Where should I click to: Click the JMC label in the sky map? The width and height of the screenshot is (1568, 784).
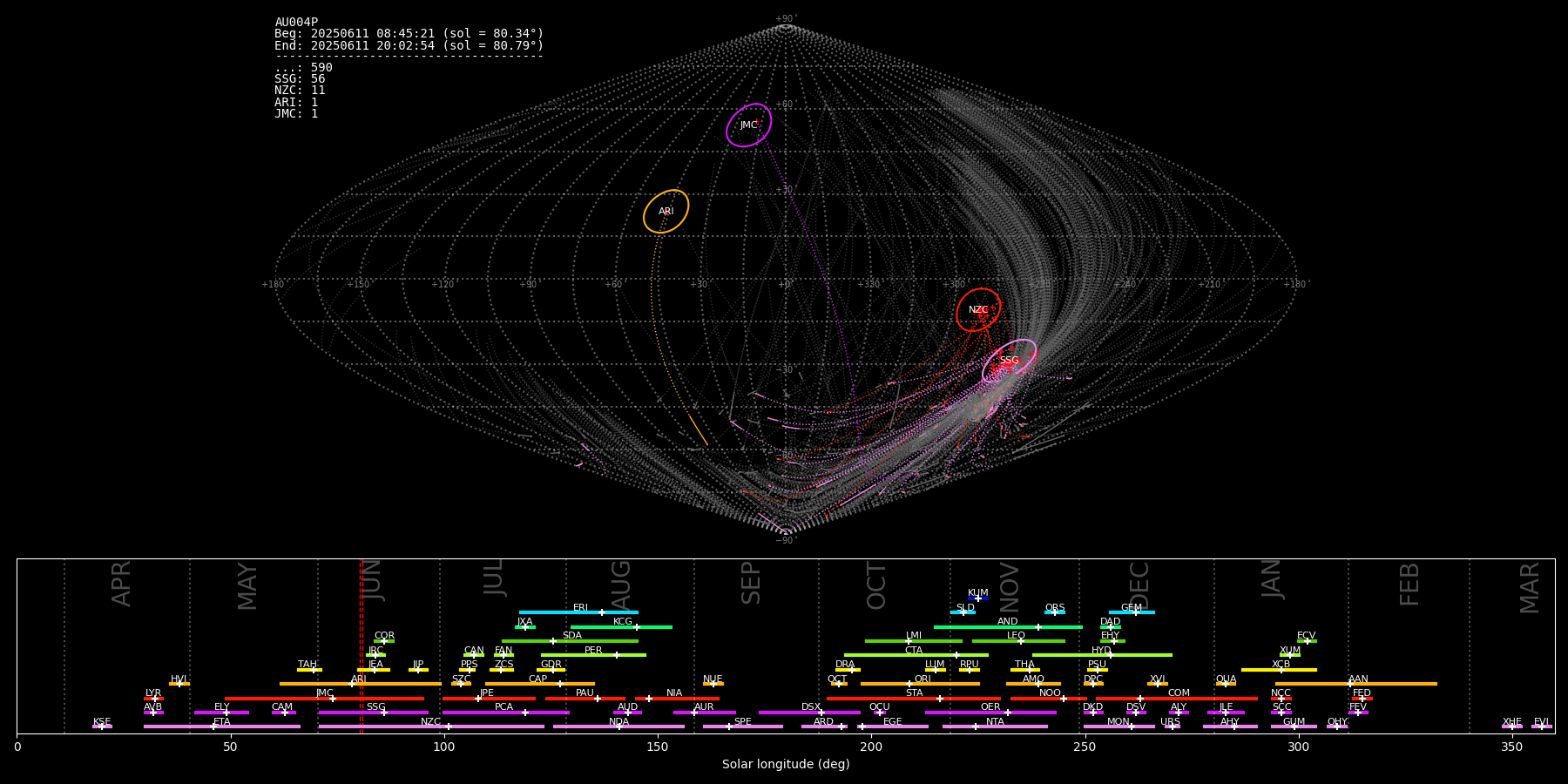(748, 125)
